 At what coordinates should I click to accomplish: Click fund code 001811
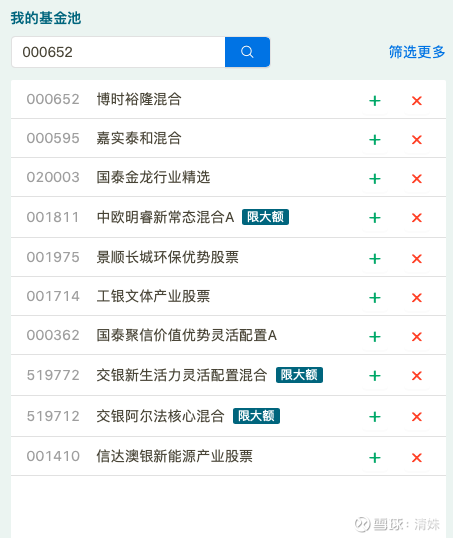tap(53, 217)
